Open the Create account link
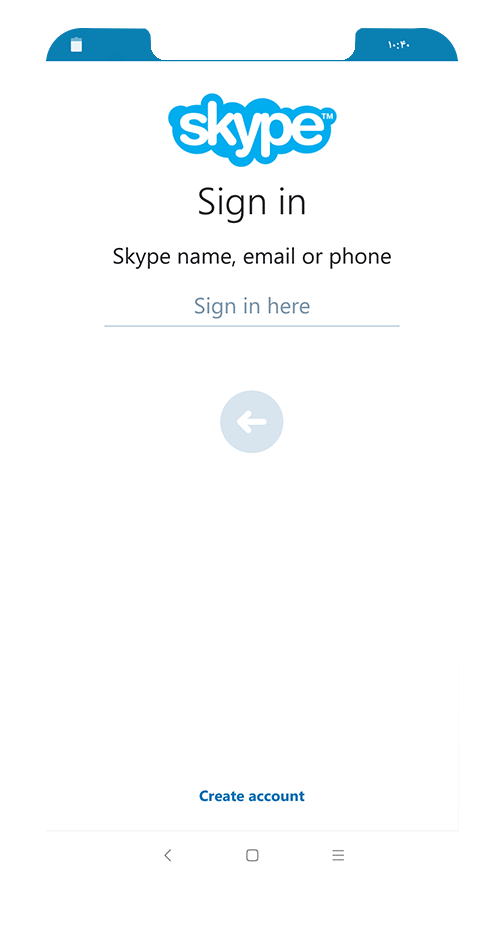This screenshot has width=501, height=934. [x=251, y=796]
